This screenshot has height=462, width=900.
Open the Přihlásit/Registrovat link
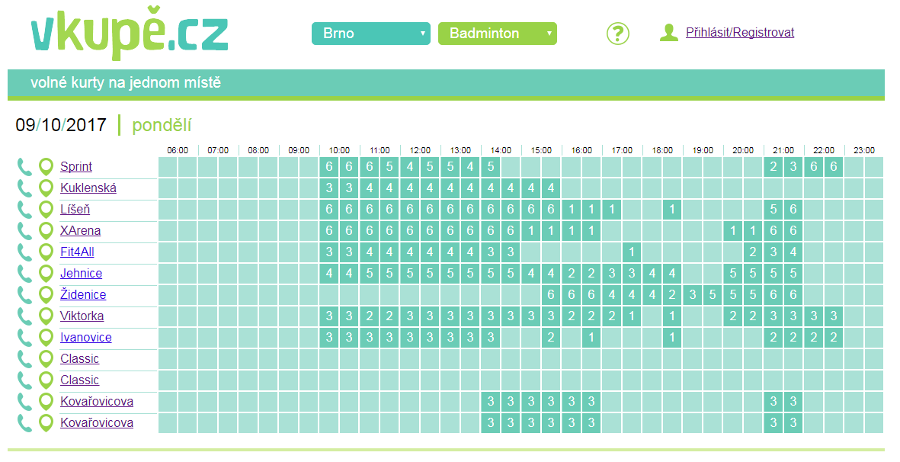coord(740,32)
